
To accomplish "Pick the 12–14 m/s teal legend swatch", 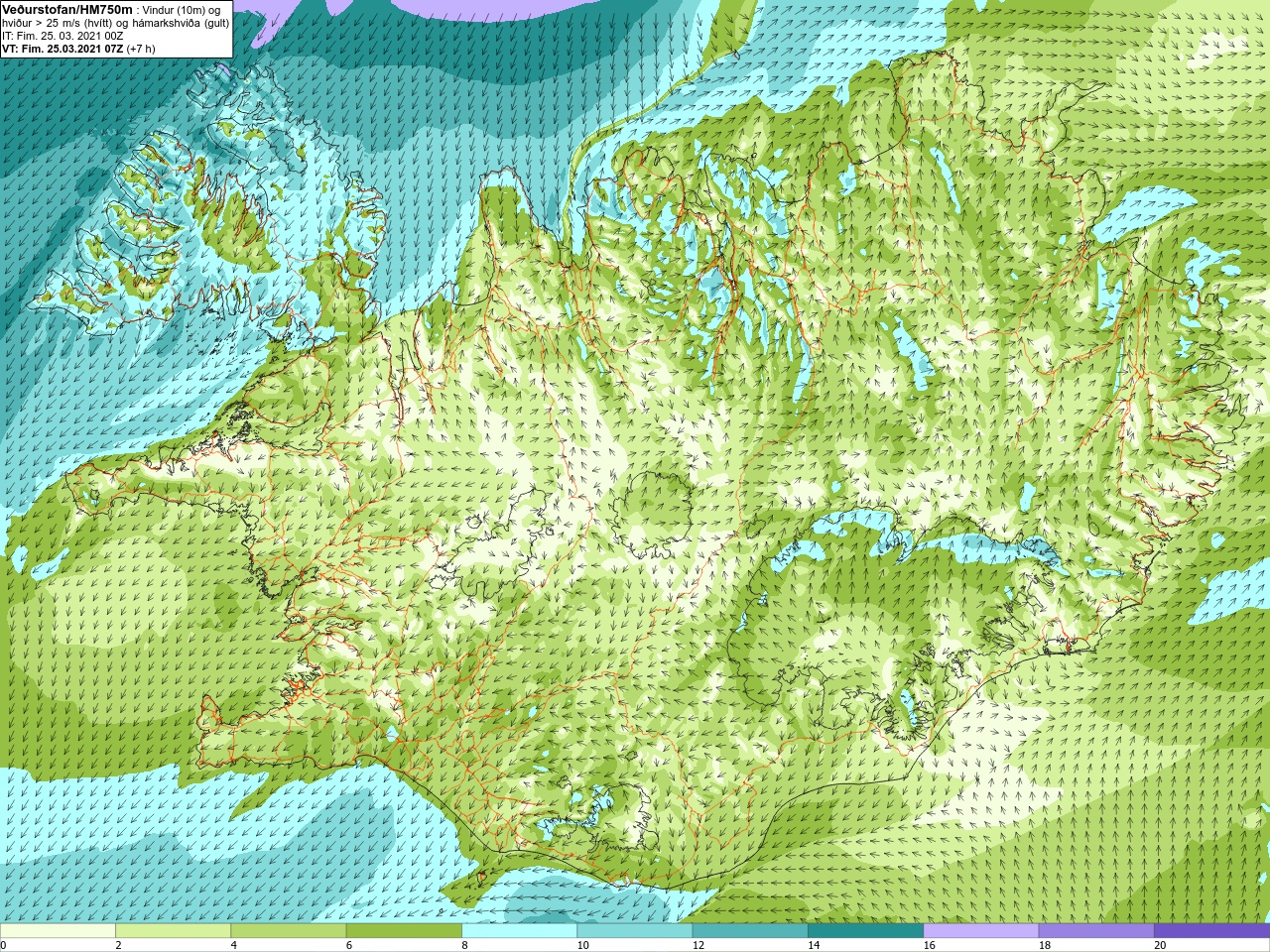I will pos(750,931).
